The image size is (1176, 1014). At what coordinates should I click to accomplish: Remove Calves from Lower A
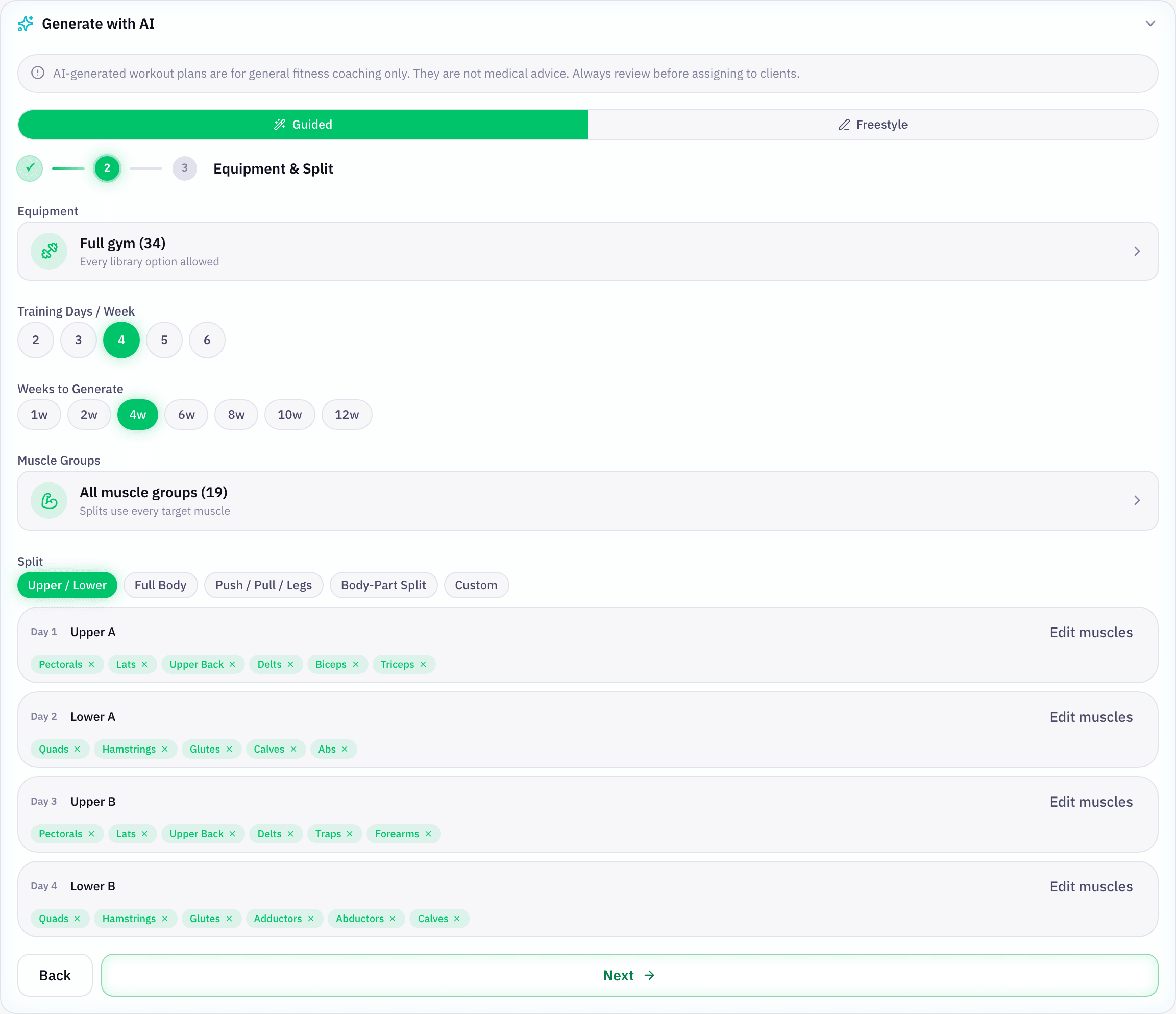click(x=293, y=749)
